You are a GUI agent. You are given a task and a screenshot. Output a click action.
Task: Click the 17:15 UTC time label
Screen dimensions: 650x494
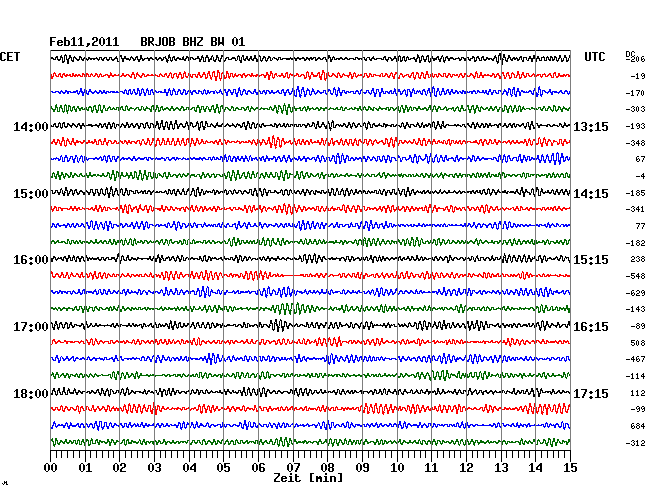click(x=591, y=393)
